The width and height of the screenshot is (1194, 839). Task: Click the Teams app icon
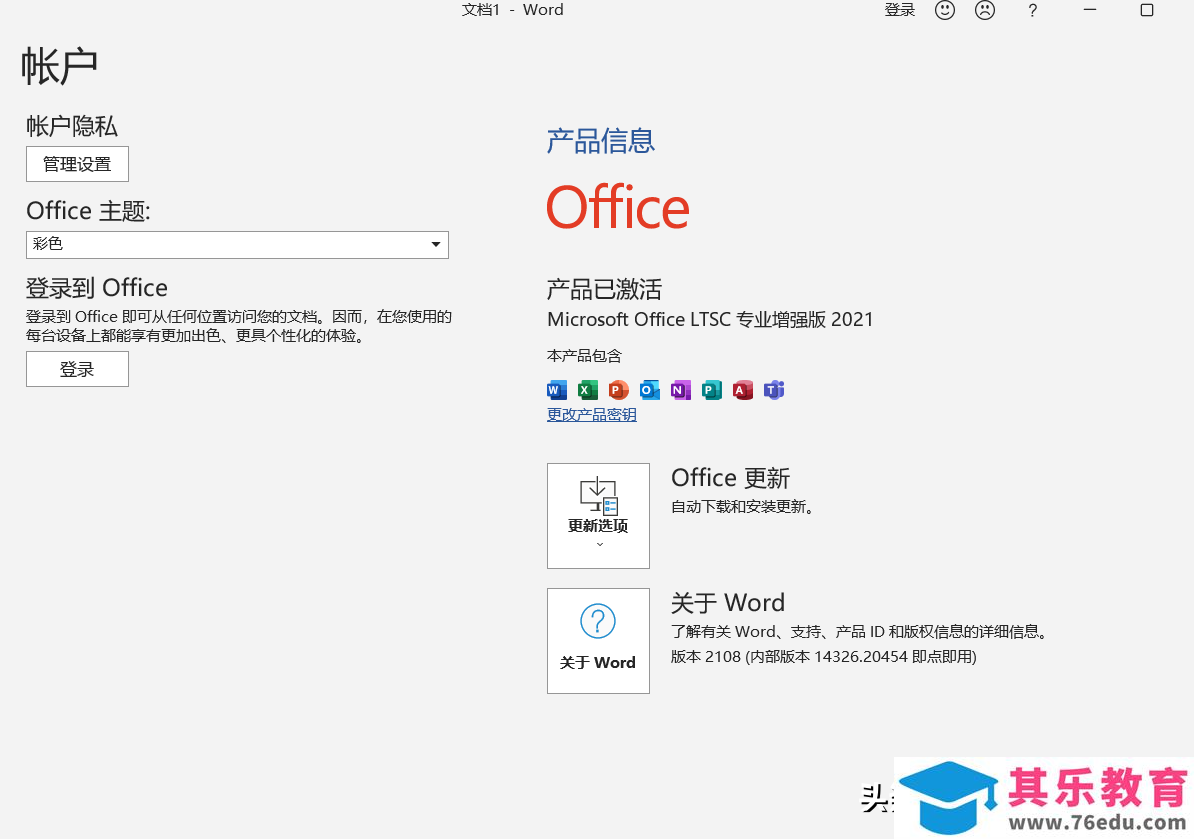tap(774, 391)
